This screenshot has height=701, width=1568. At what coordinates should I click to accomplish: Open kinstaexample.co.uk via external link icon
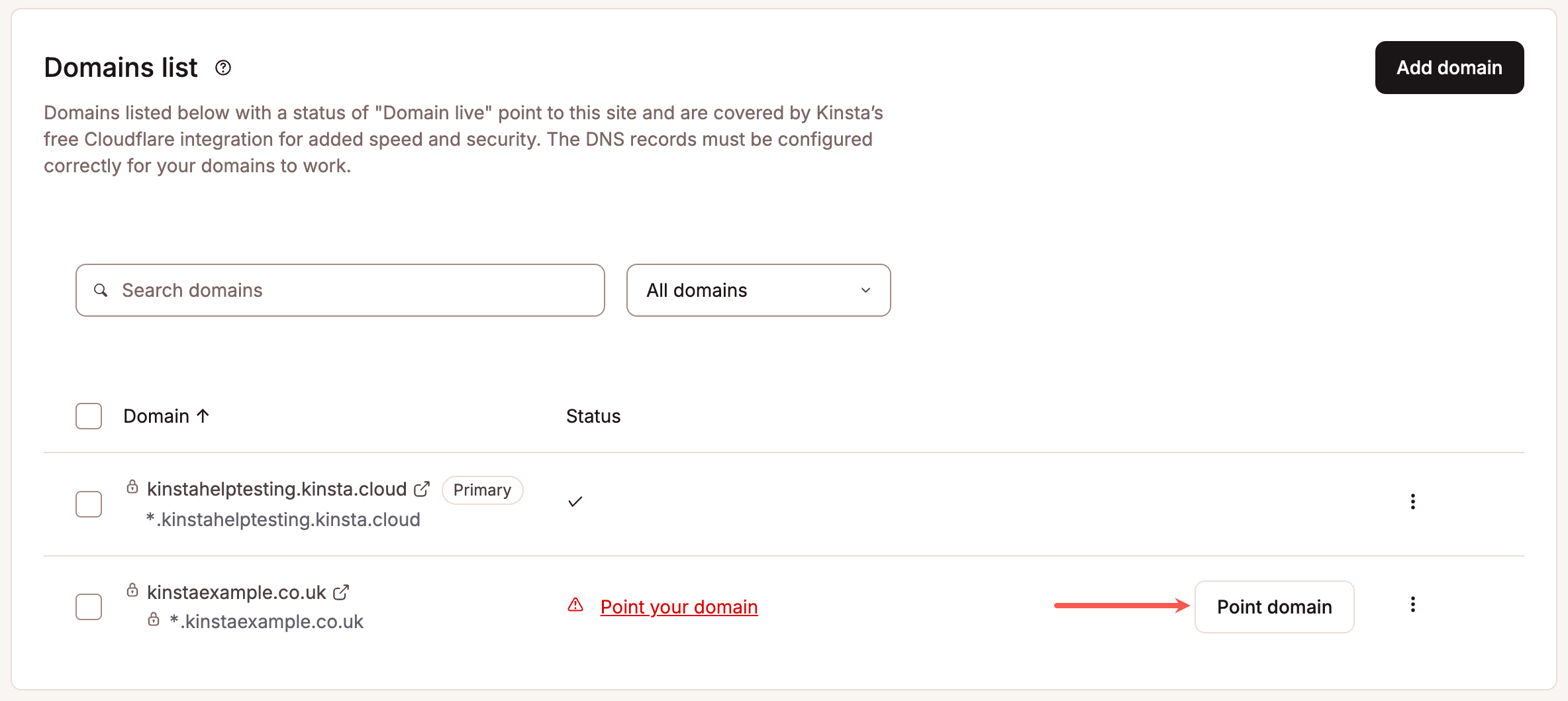click(x=341, y=592)
